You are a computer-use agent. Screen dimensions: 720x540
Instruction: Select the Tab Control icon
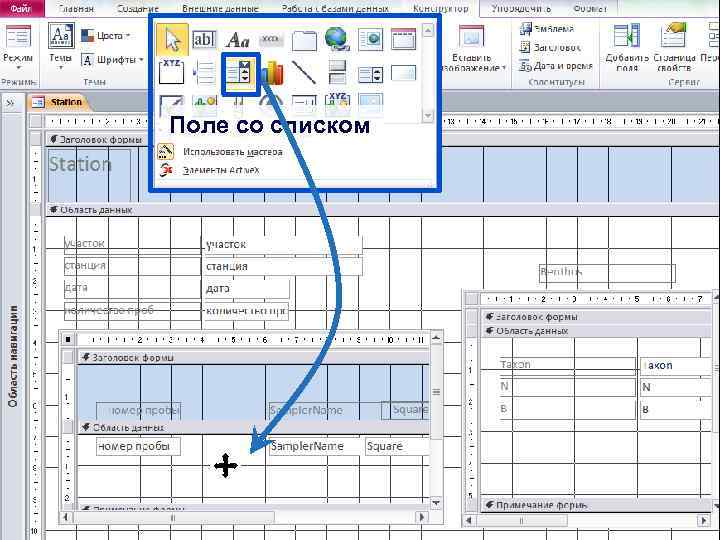tap(304, 40)
